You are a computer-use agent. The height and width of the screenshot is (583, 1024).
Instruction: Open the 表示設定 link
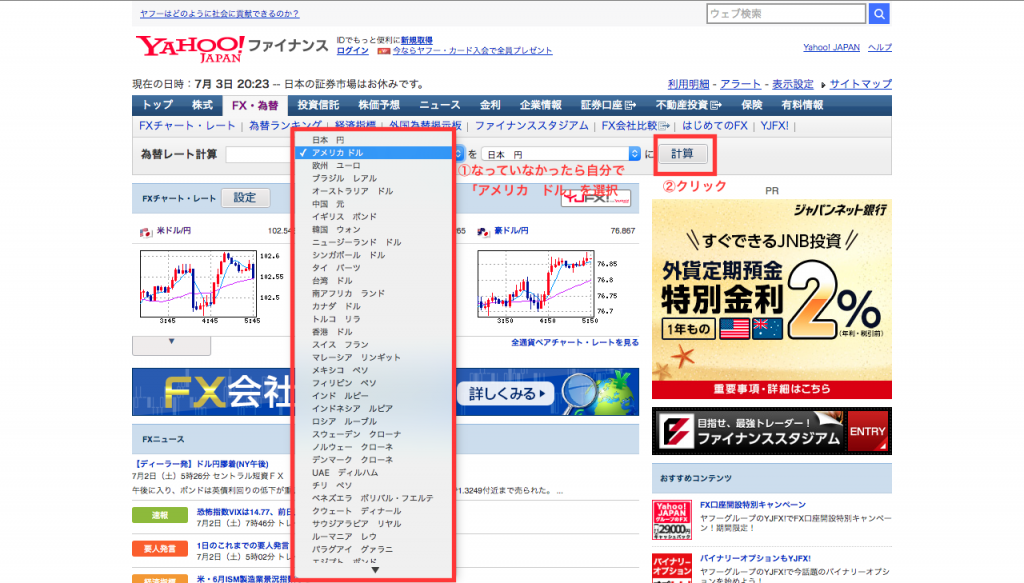793,84
